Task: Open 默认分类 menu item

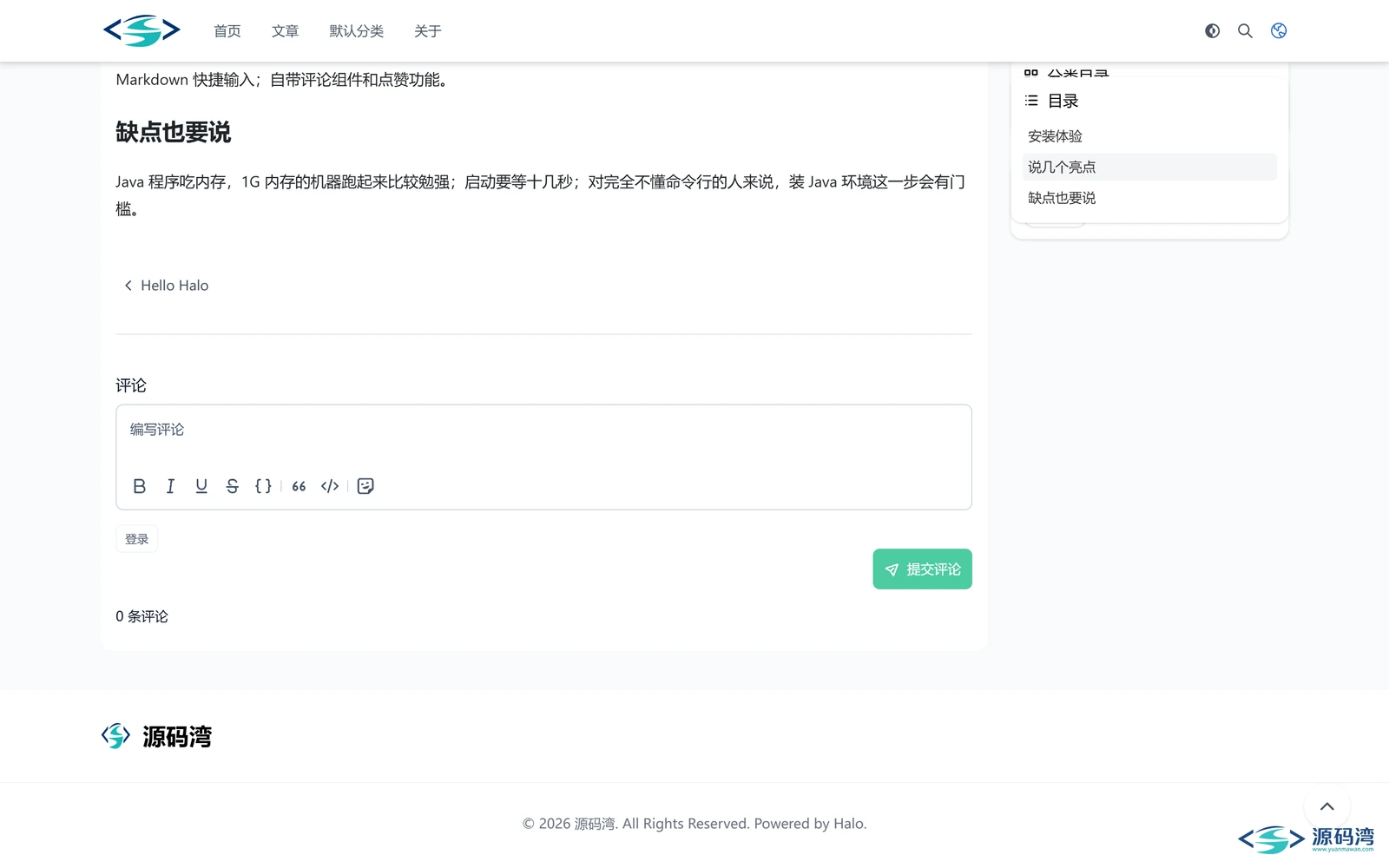Action: pos(356,31)
